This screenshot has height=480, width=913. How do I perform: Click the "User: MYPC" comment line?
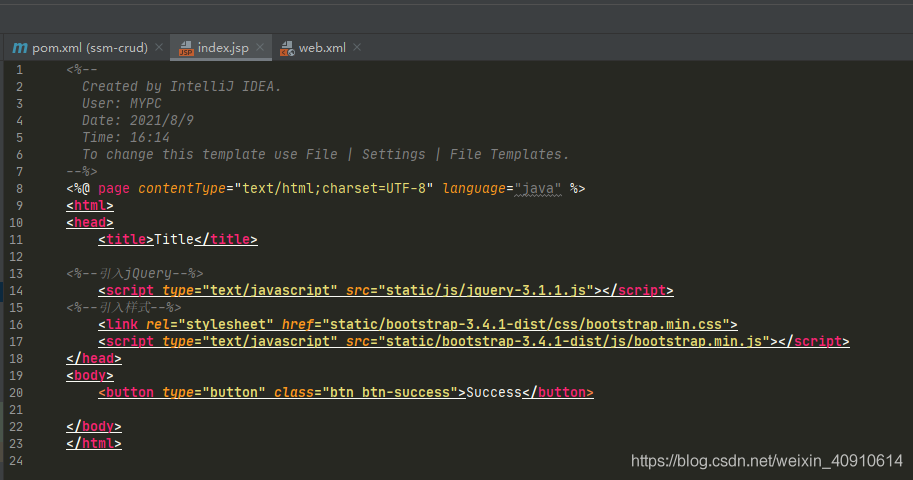[122, 104]
